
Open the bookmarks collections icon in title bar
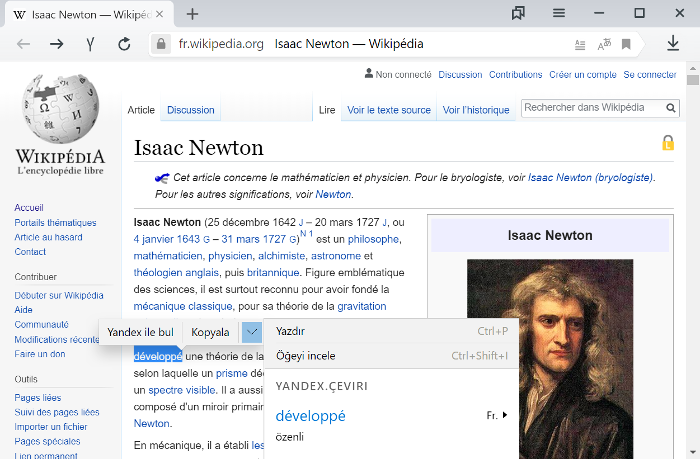coord(518,13)
